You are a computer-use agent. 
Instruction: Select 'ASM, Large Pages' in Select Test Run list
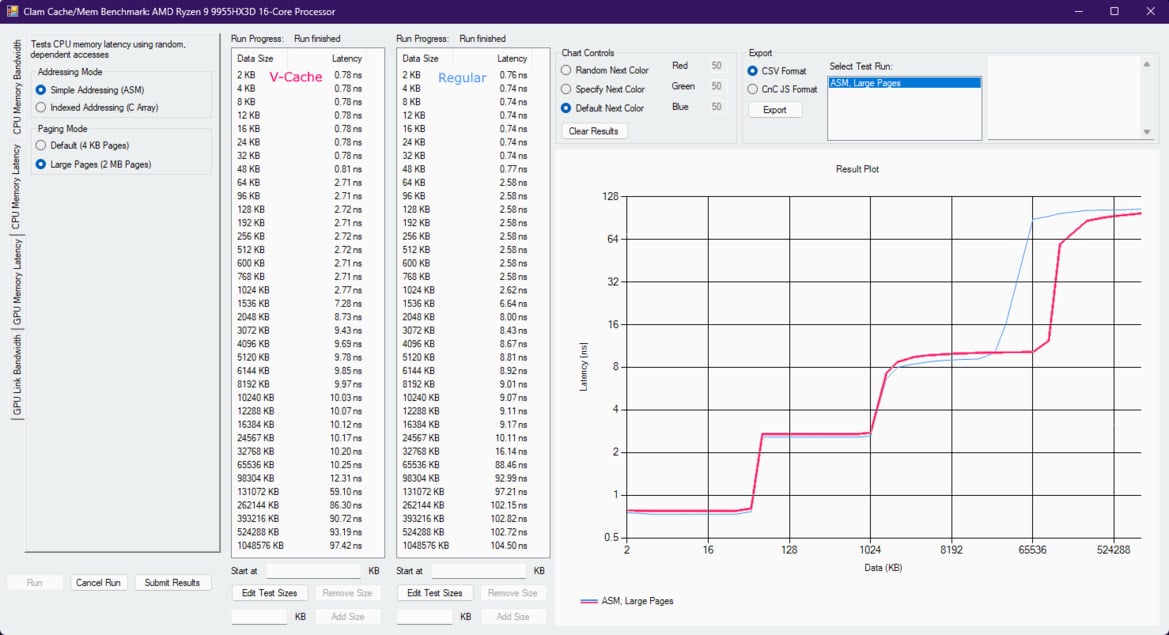click(904, 83)
